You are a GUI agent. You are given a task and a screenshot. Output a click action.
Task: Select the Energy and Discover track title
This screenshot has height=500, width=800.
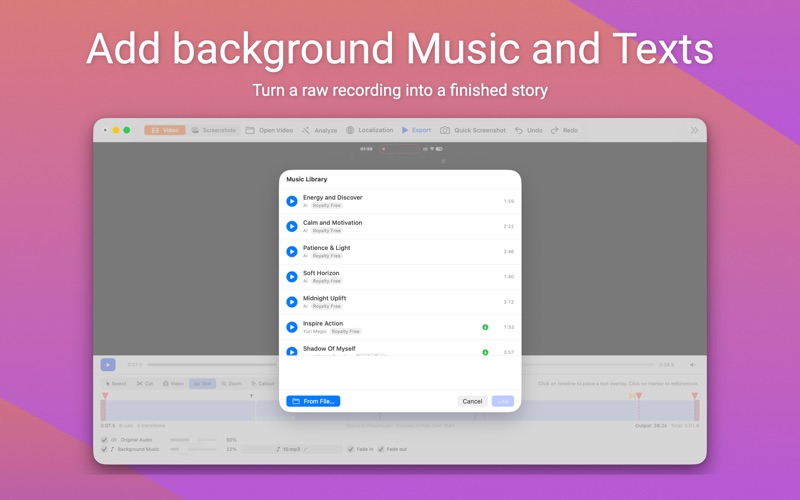pos(333,197)
